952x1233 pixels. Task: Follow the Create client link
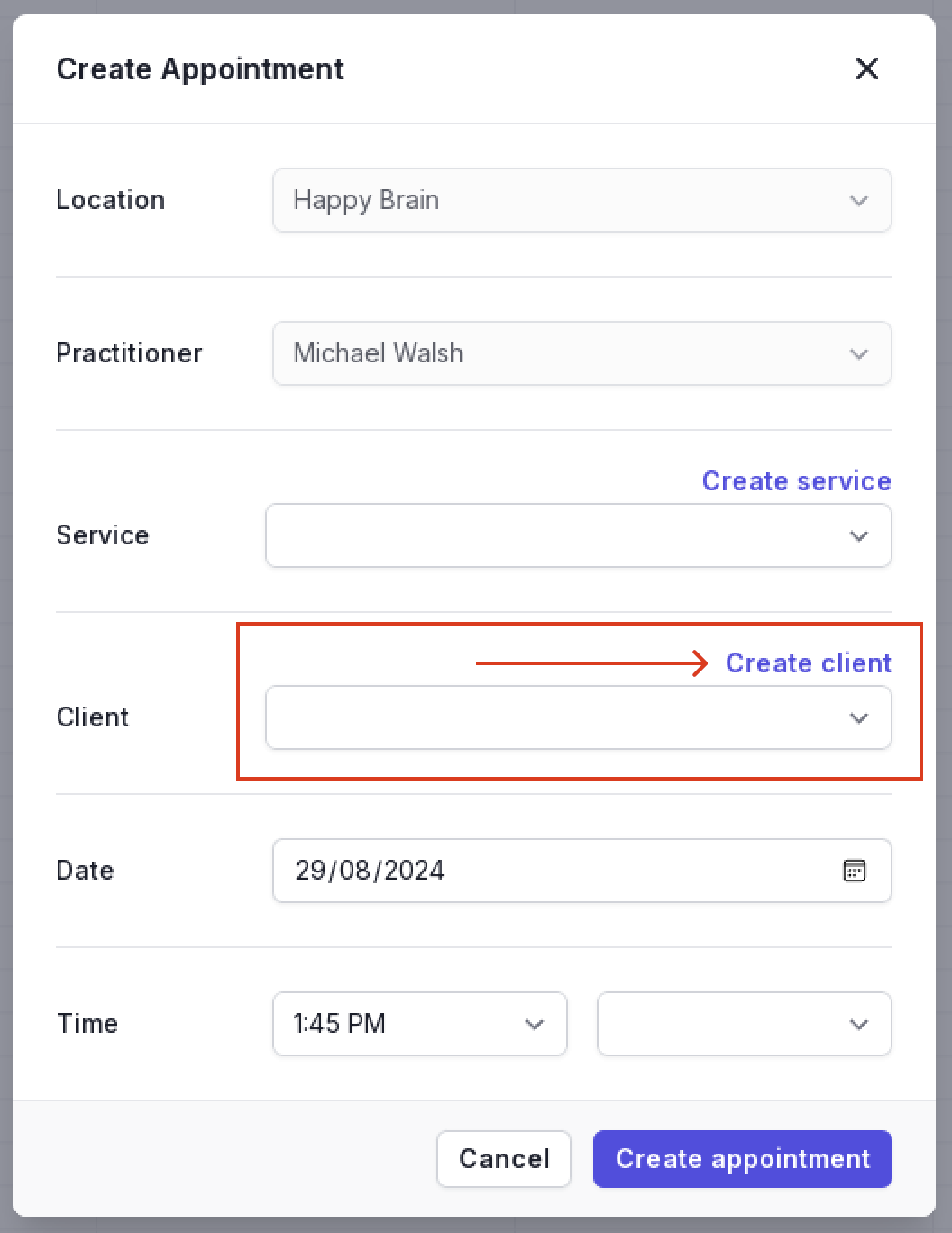[x=809, y=663]
